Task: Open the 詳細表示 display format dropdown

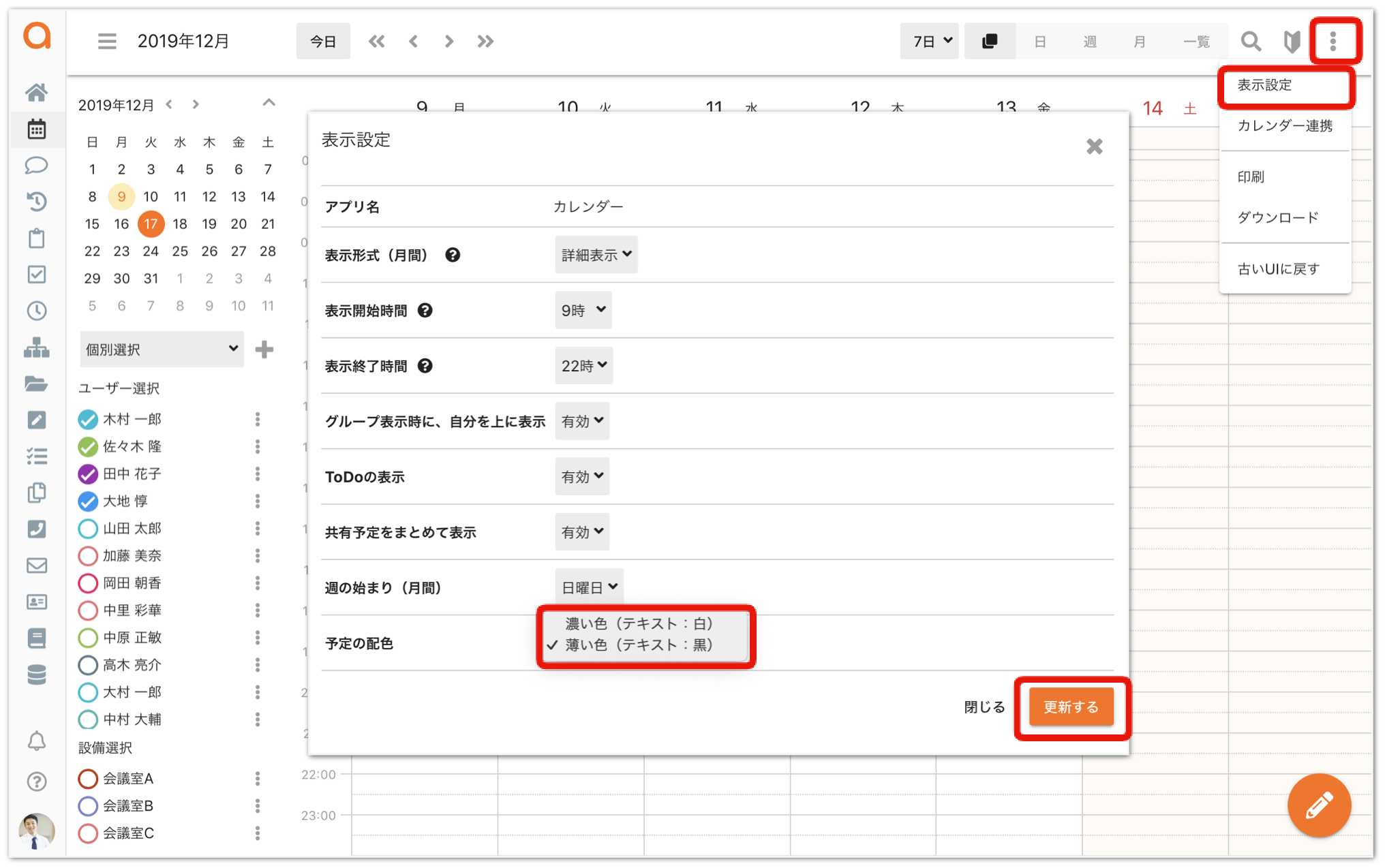Action: point(596,255)
